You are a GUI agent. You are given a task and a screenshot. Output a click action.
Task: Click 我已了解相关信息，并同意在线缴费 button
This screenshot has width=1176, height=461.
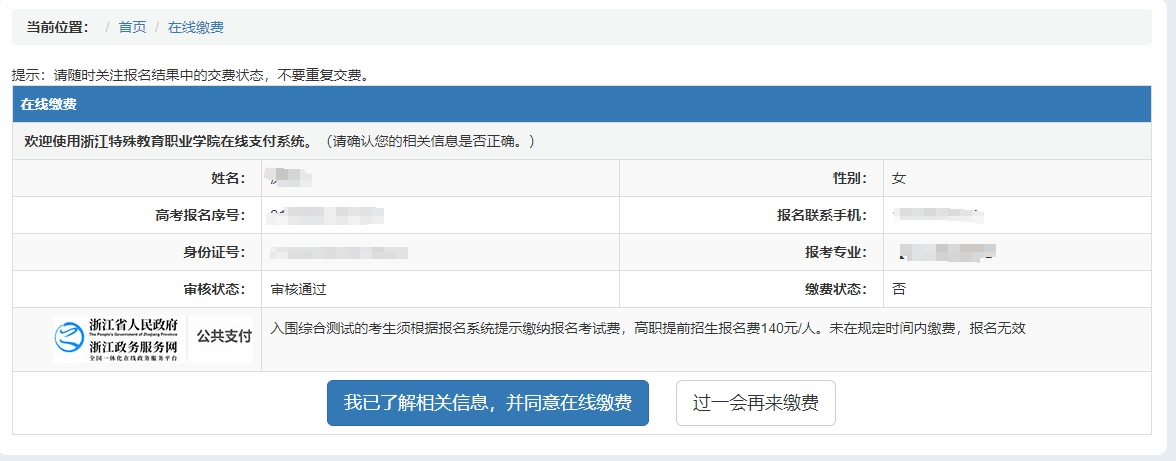pos(487,403)
